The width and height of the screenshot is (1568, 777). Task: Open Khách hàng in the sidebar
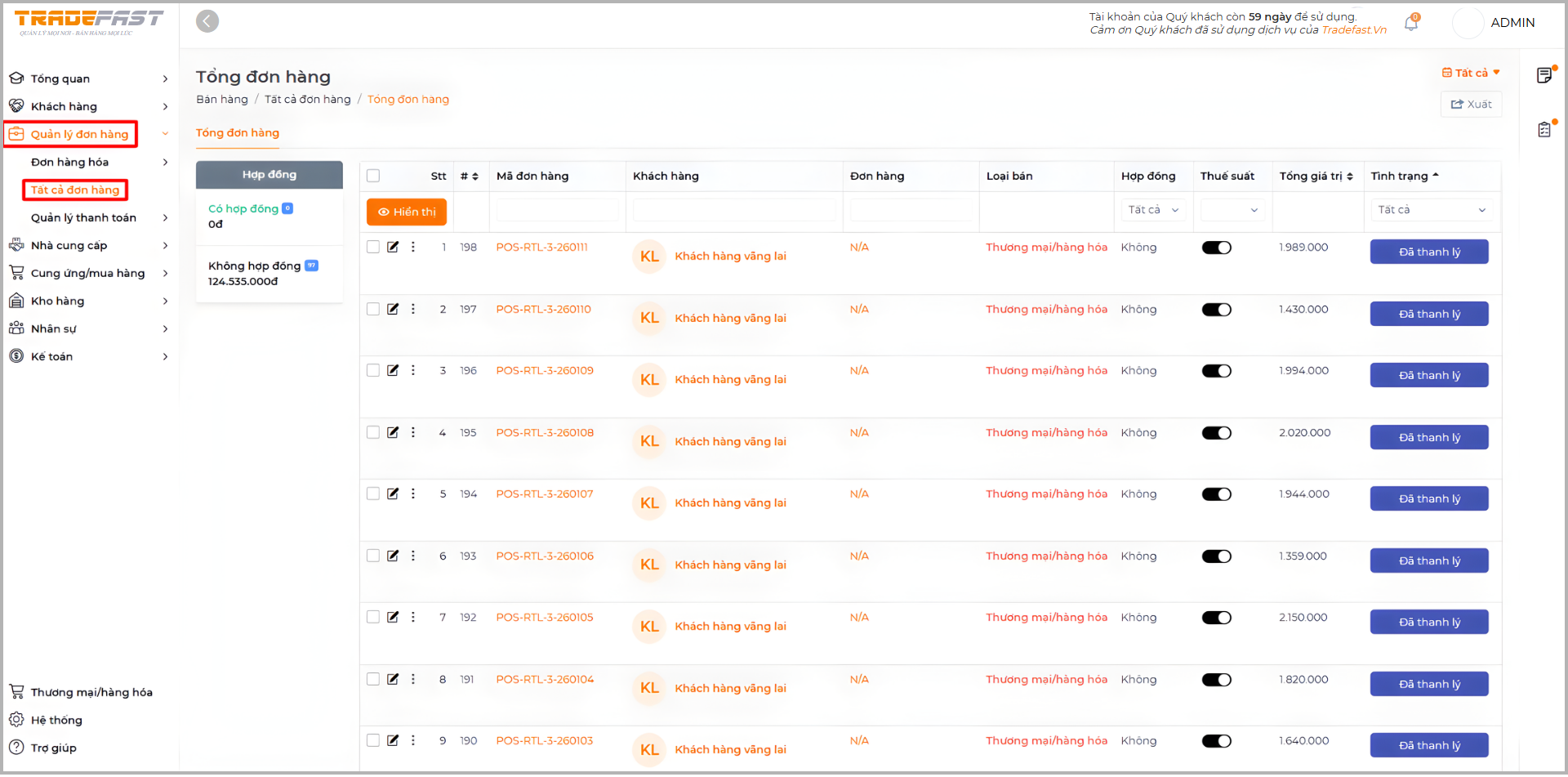tap(64, 106)
